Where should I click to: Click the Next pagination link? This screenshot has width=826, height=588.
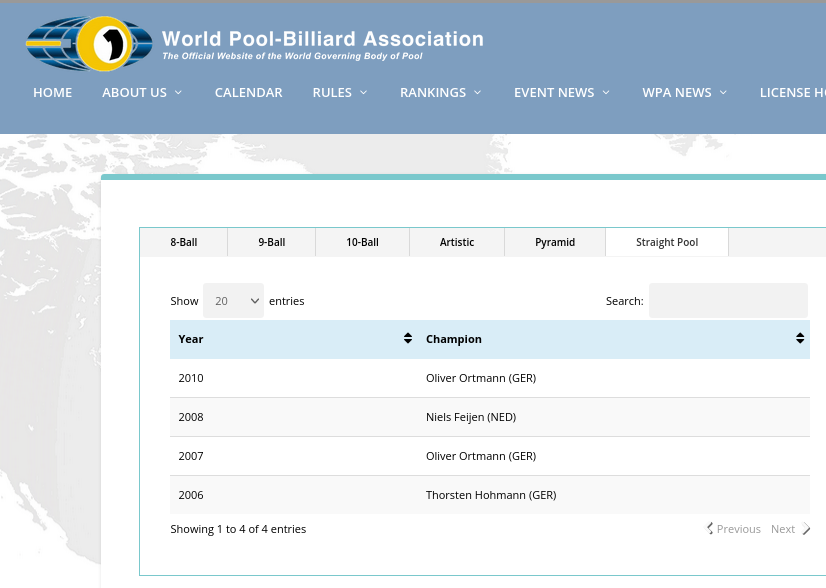(x=789, y=529)
